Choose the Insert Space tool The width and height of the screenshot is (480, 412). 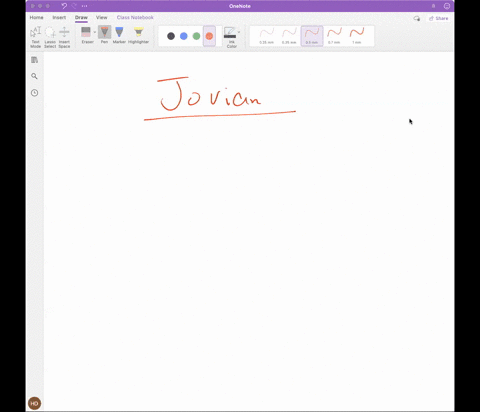64,37
